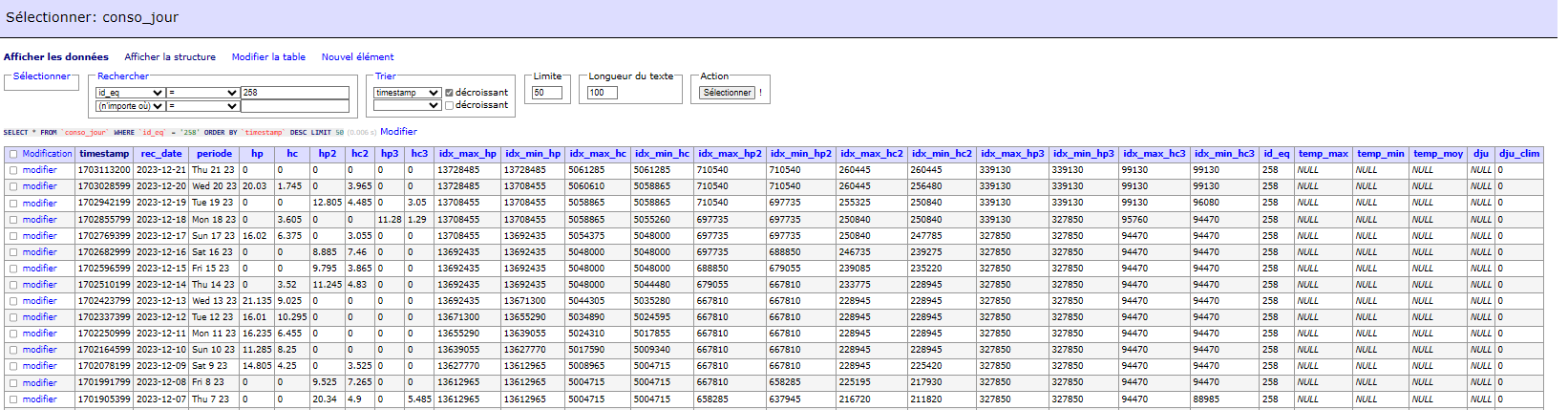Image resolution: width=1568 pixels, height=410 pixels.
Task: Click the Limite field showing 50
Action: pos(547,93)
